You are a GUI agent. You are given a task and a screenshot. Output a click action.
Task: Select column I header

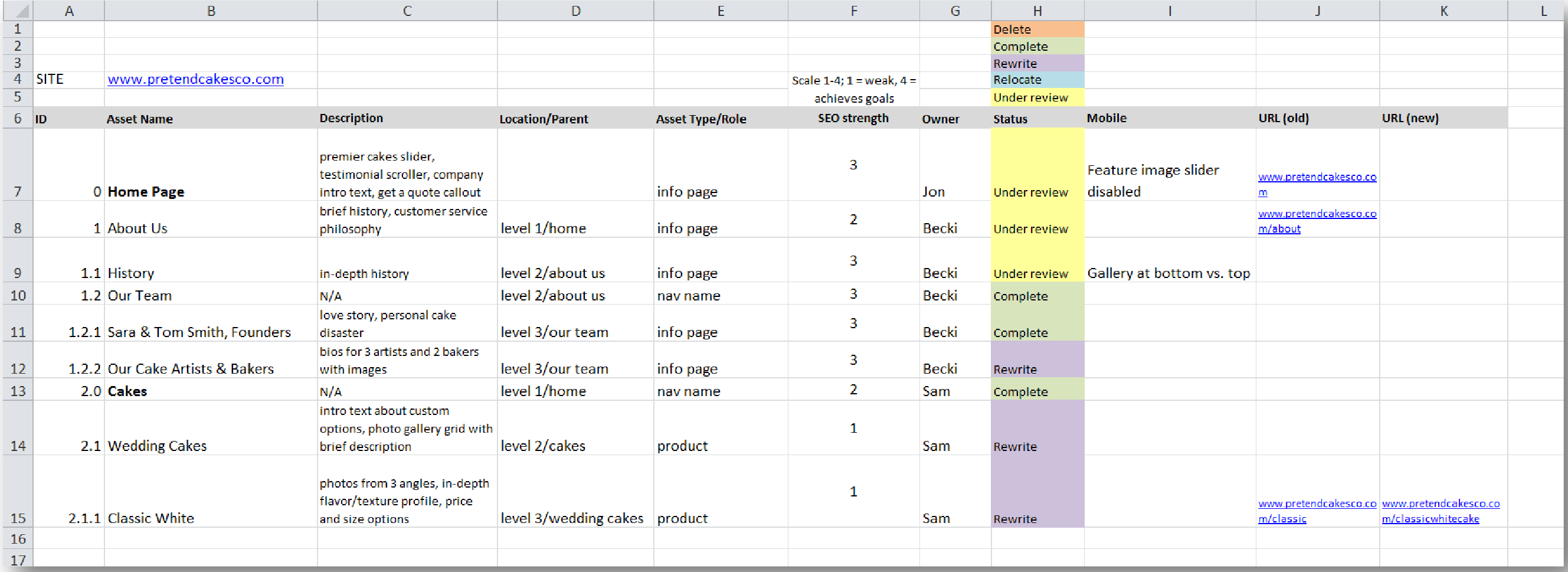tap(1170, 11)
